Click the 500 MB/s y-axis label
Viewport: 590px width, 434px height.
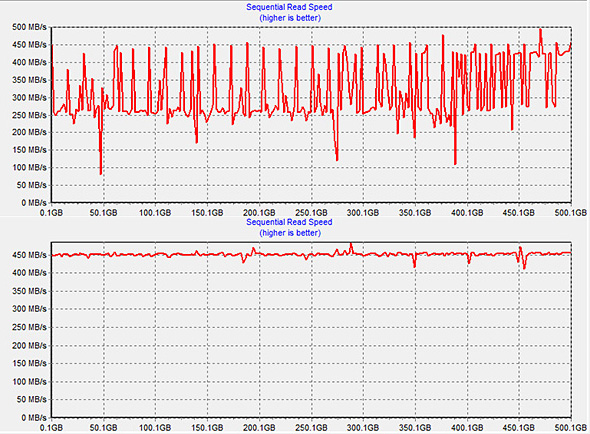[x=29, y=27]
